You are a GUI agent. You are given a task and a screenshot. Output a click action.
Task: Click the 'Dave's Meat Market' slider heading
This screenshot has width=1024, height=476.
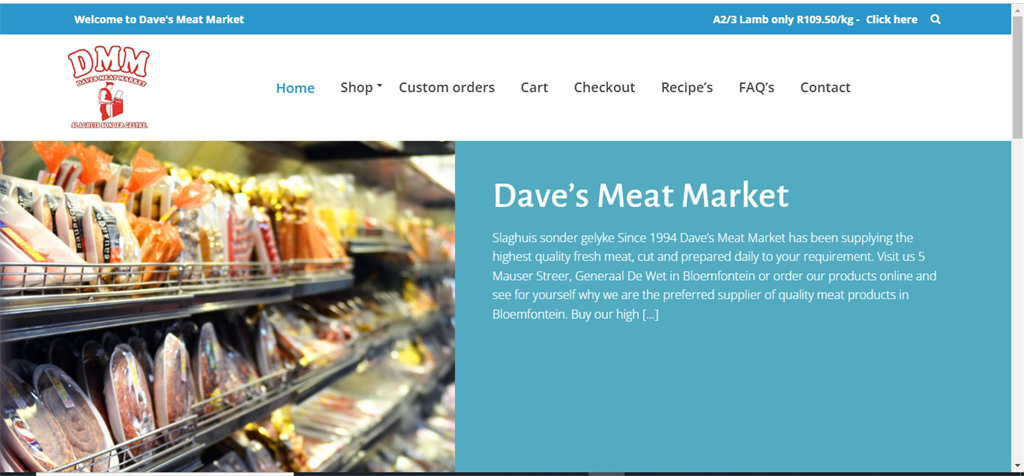pos(641,195)
